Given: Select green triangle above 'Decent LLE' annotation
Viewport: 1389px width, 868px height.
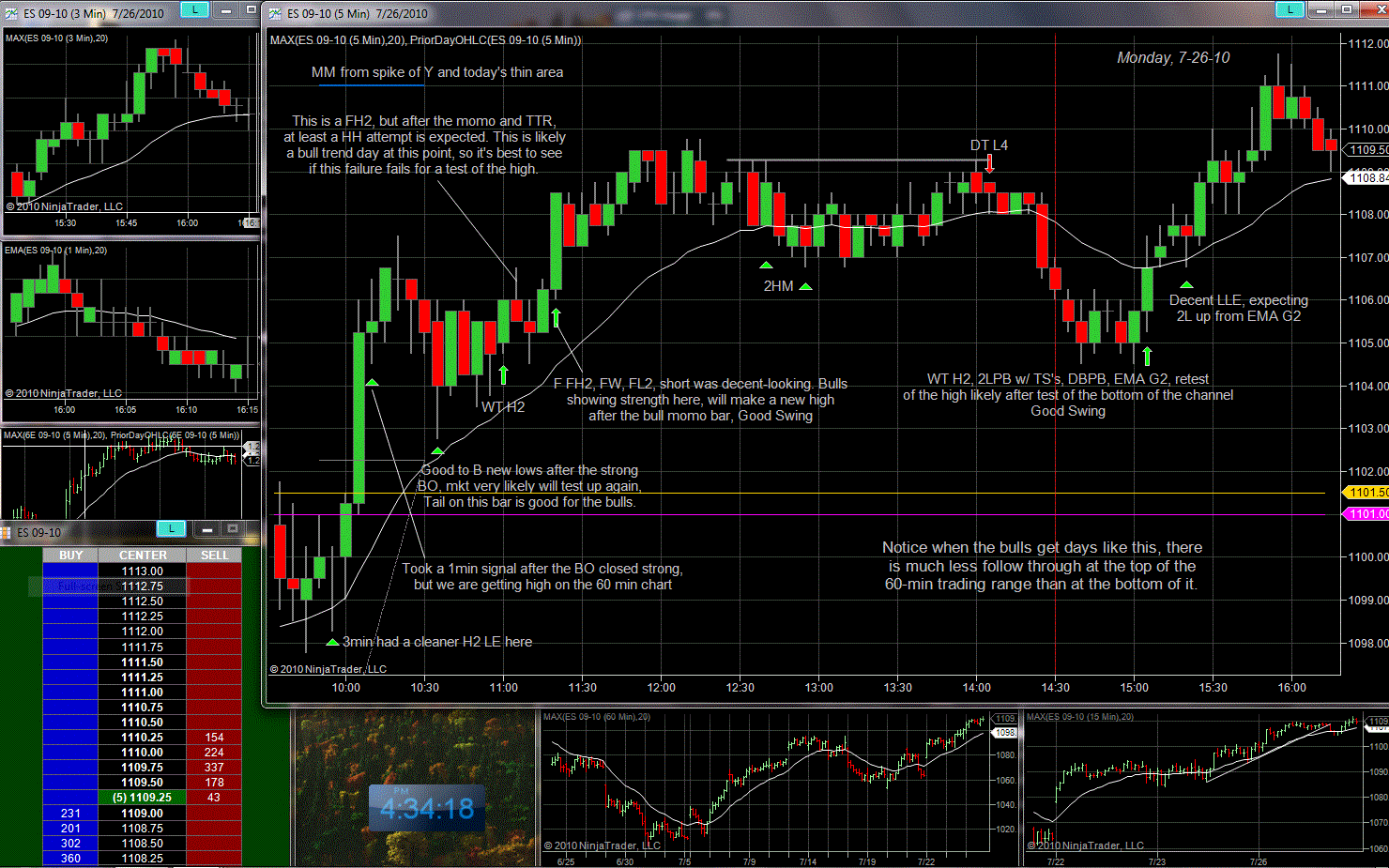Looking at the screenshot, I should (1186, 284).
